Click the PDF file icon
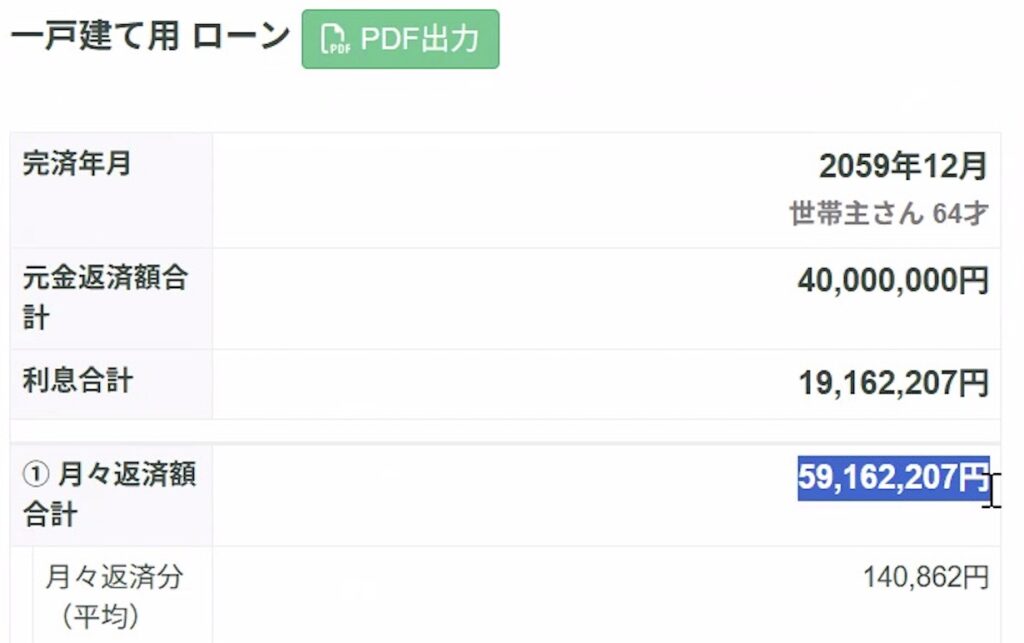This screenshot has height=643, width=1024. coord(334,40)
